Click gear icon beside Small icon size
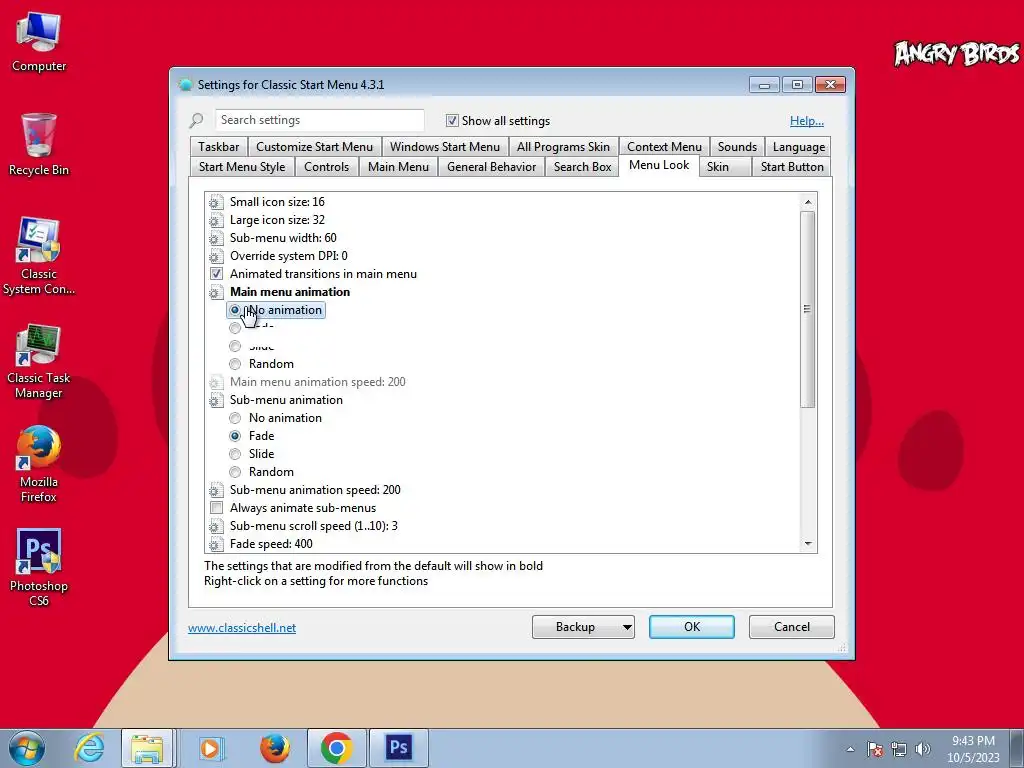 216,202
